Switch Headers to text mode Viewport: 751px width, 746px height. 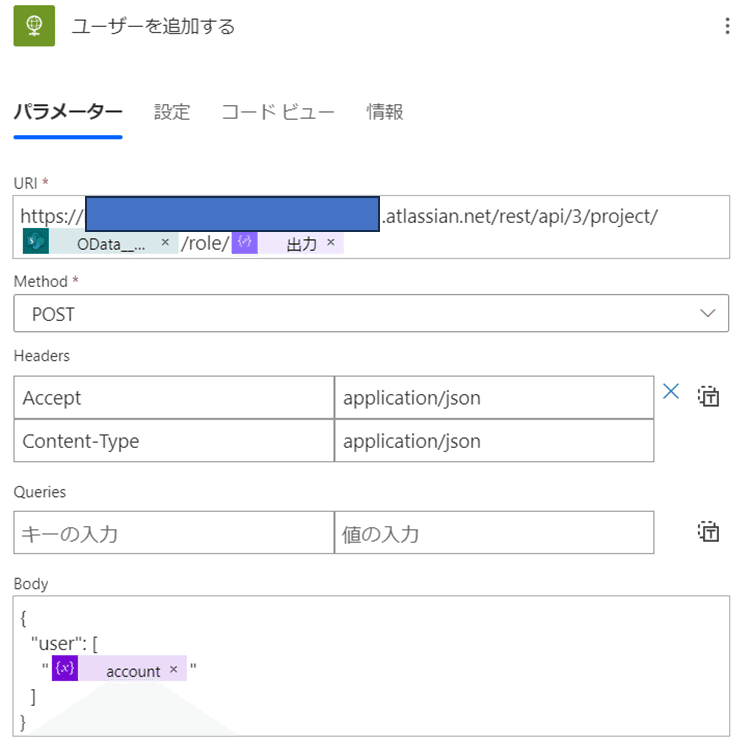click(x=709, y=396)
